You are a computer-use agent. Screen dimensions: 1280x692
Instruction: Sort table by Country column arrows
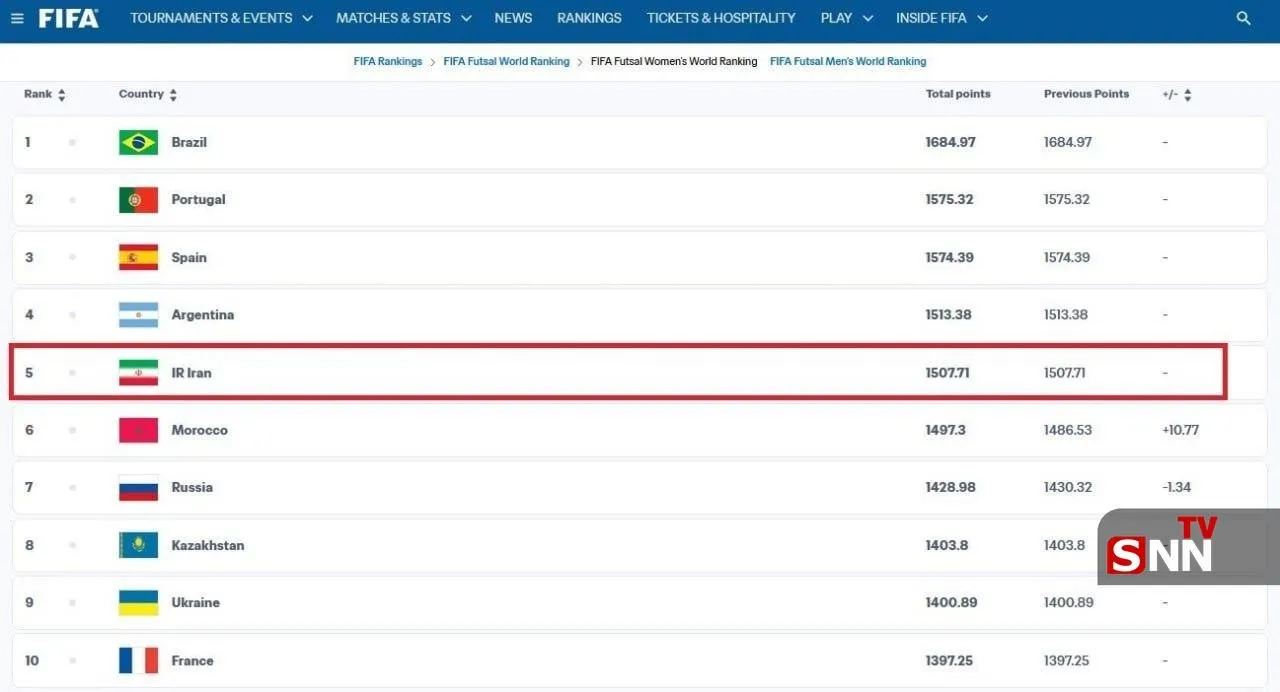coord(173,95)
